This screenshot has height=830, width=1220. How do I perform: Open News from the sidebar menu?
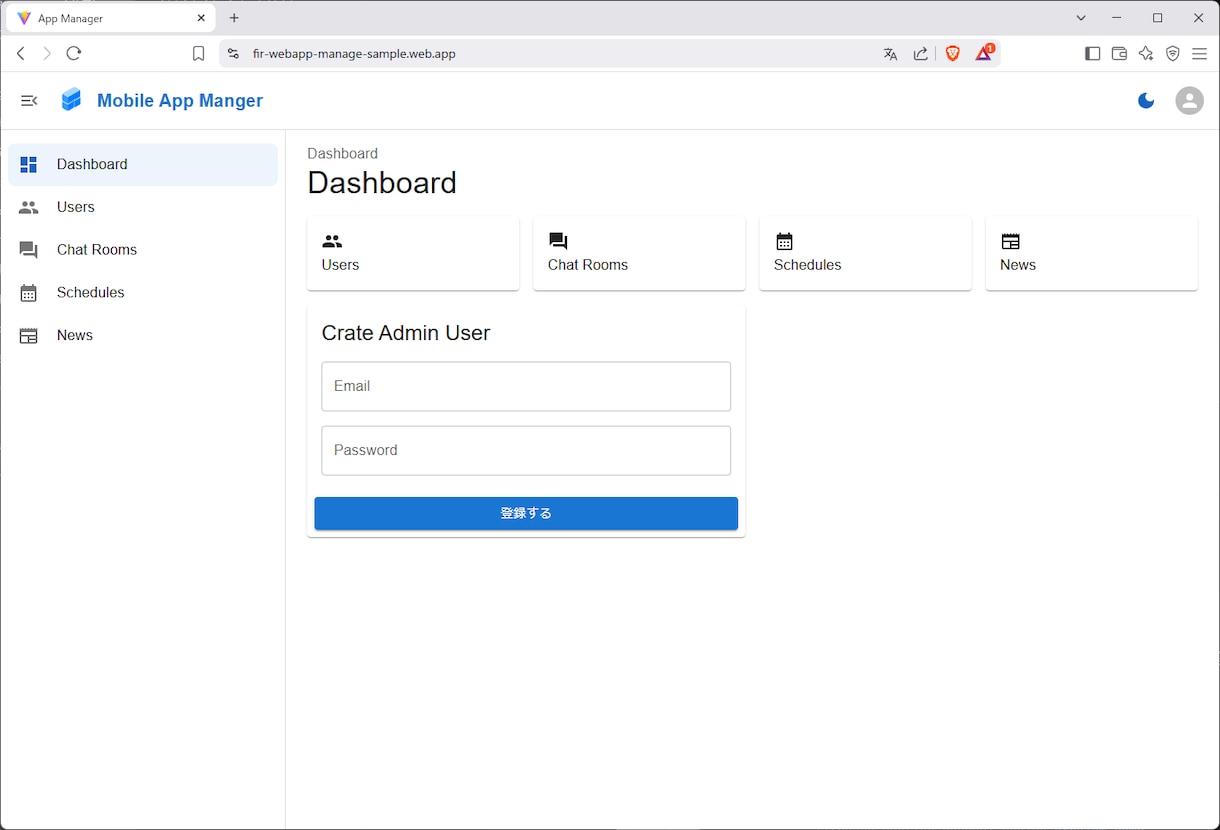click(x=143, y=336)
